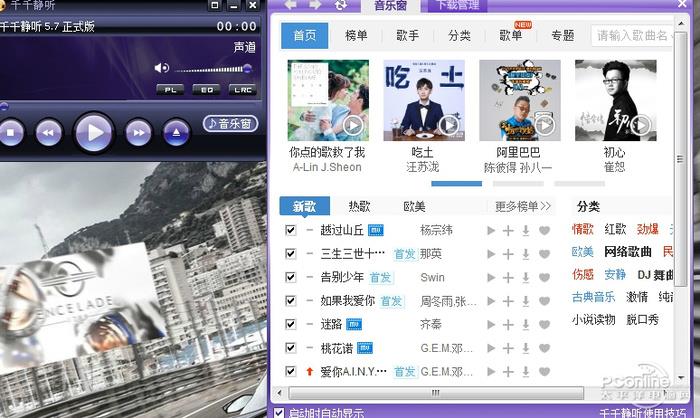
Task: Uncheck the checkbox for 迷路
Action: coord(290,324)
